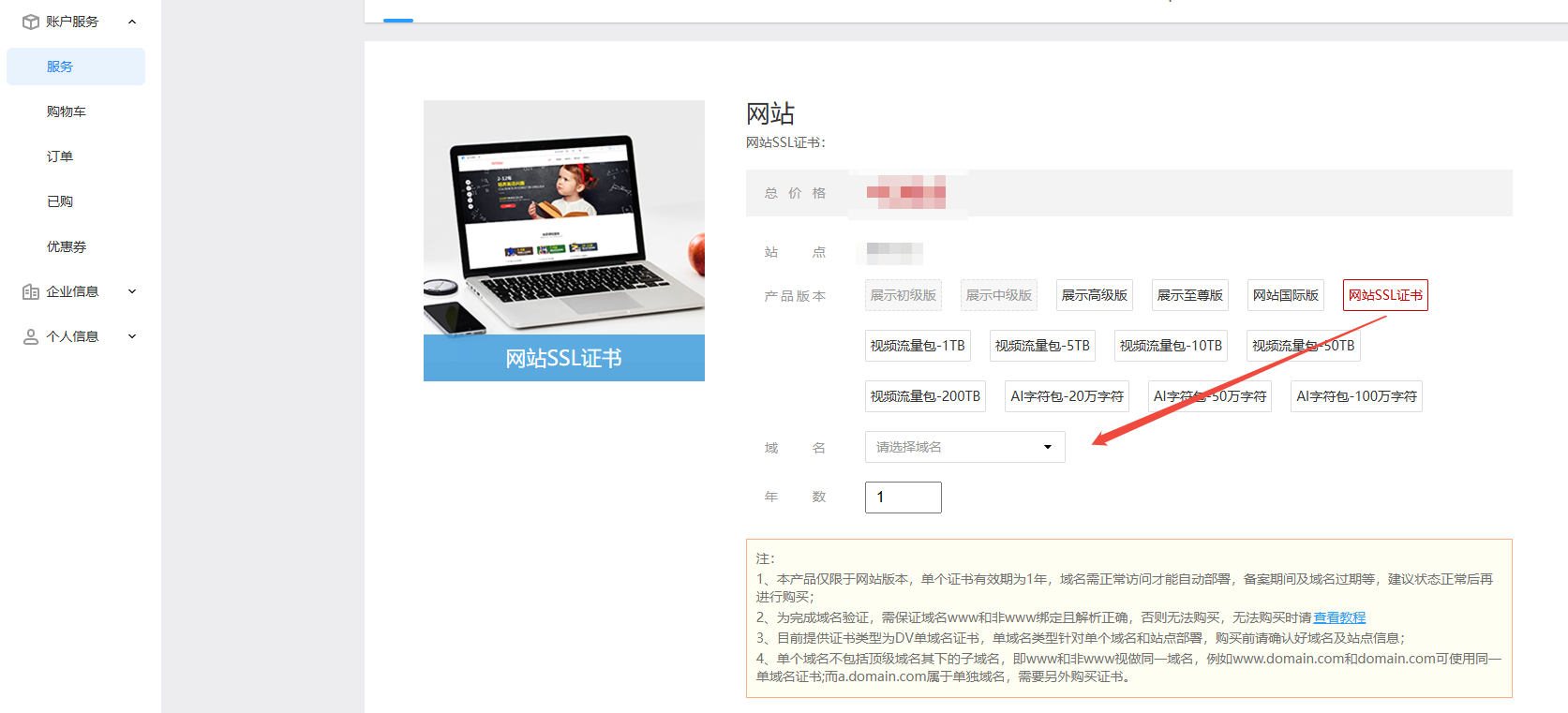The width and height of the screenshot is (1568, 713).
Task: Expand the 企业信息 menu chevron
Action: pos(132,291)
